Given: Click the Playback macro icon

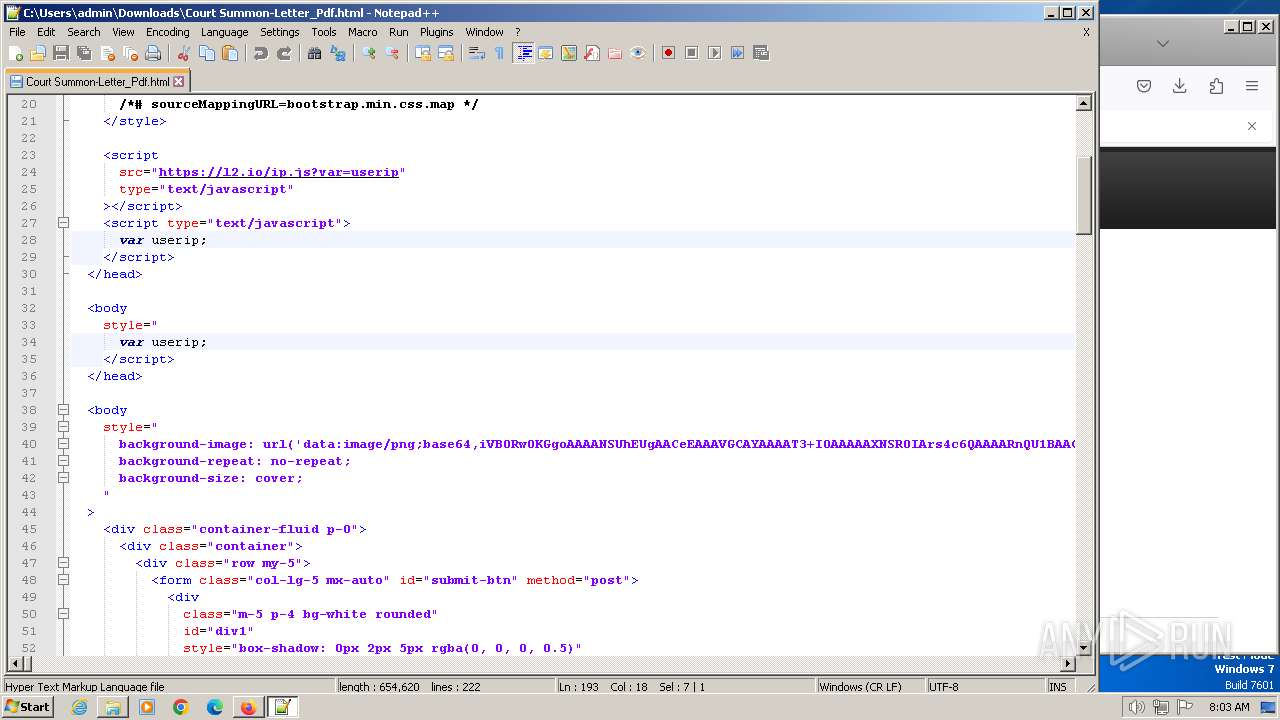Looking at the screenshot, I should (714, 53).
